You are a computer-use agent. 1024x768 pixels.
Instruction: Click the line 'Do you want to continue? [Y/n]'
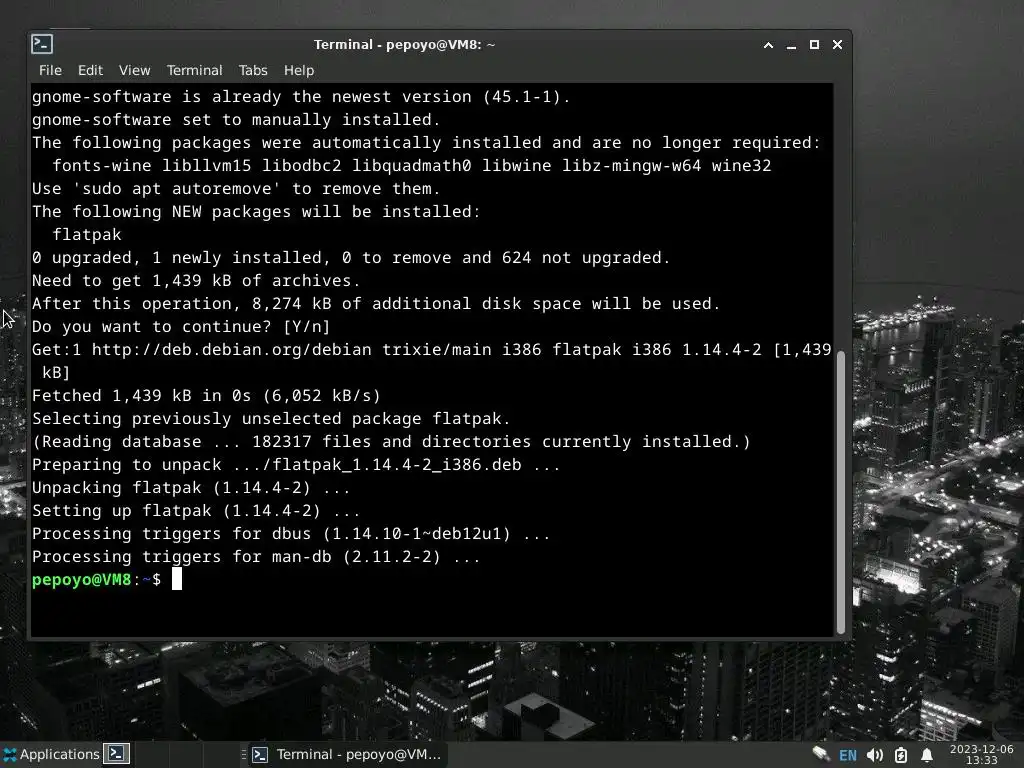pyautogui.click(x=181, y=326)
